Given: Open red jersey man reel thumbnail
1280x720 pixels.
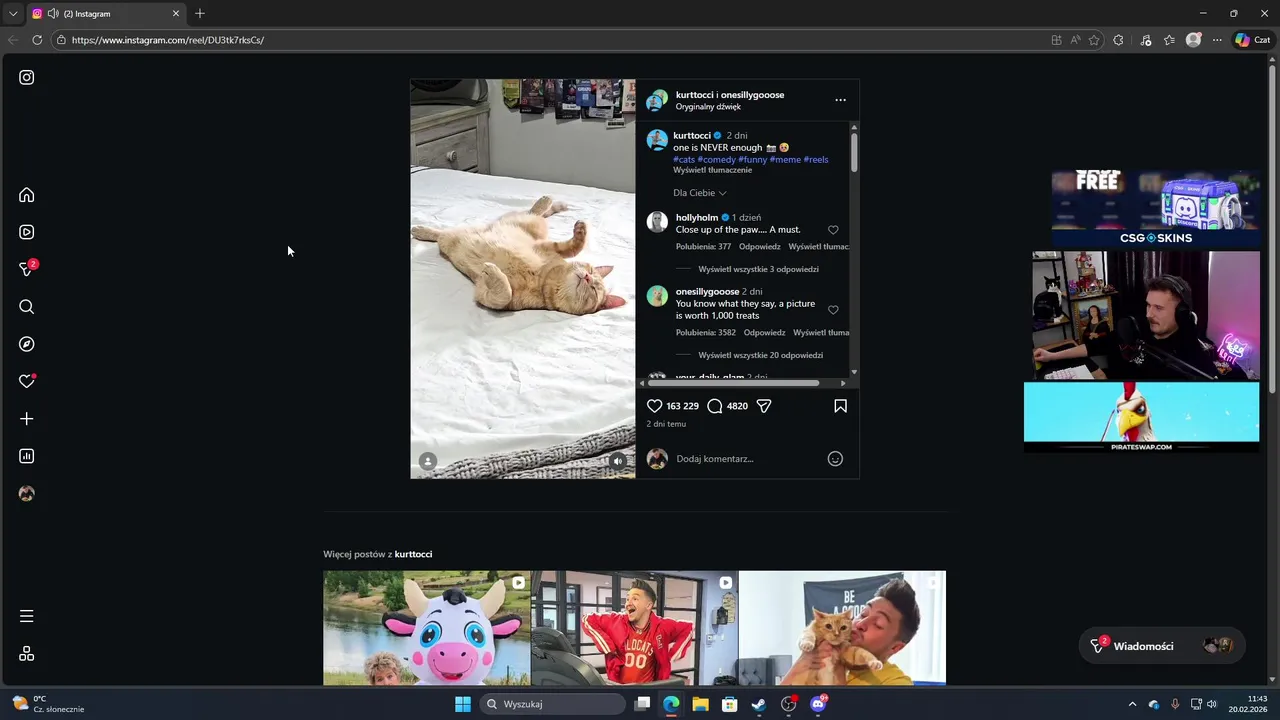Looking at the screenshot, I should click(635, 628).
